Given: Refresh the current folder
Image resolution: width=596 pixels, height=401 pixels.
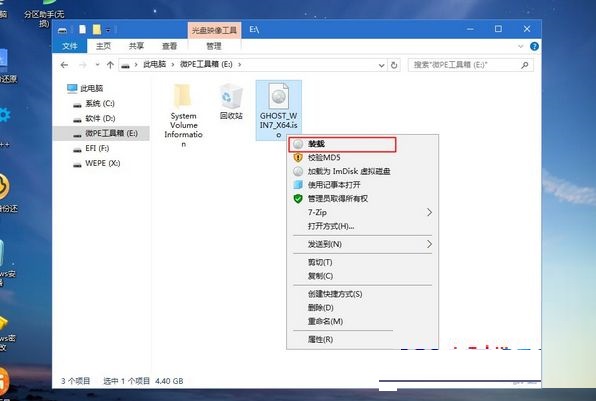Looking at the screenshot, I should pos(394,65).
